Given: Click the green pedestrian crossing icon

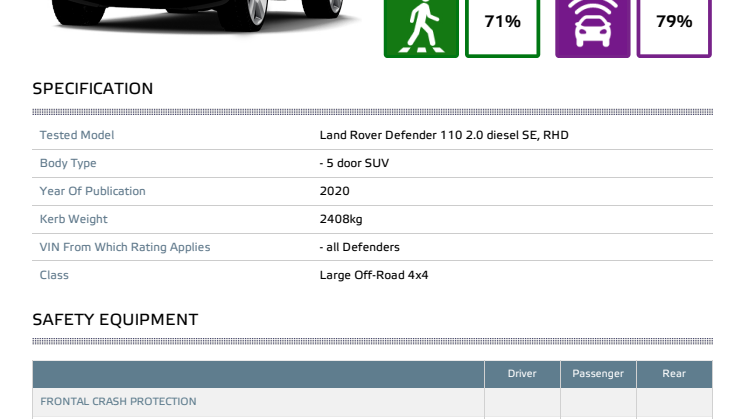Looking at the screenshot, I should [421, 29].
